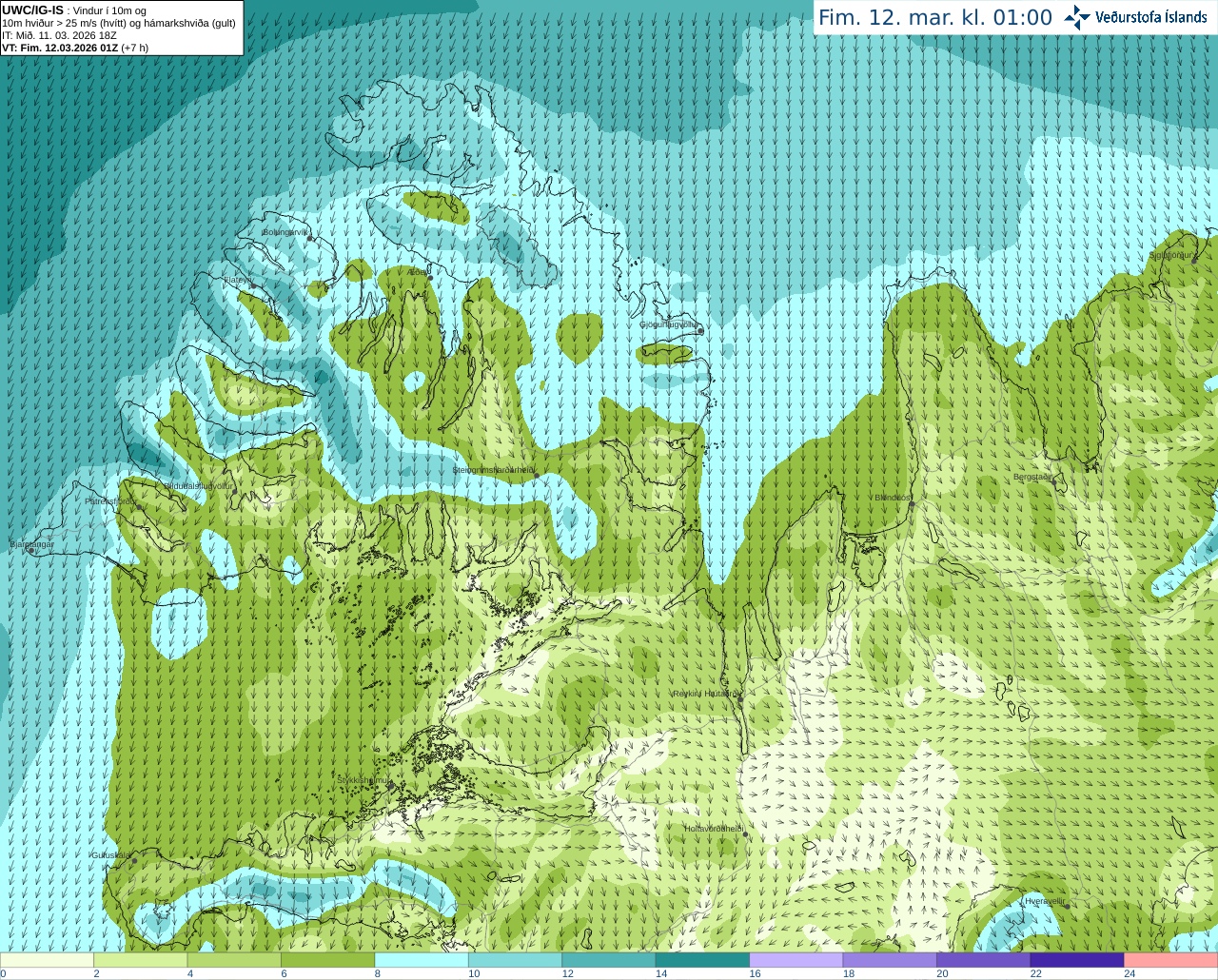Click the legend scale number 12
The width and height of the screenshot is (1218, 980).
point(567,973)
